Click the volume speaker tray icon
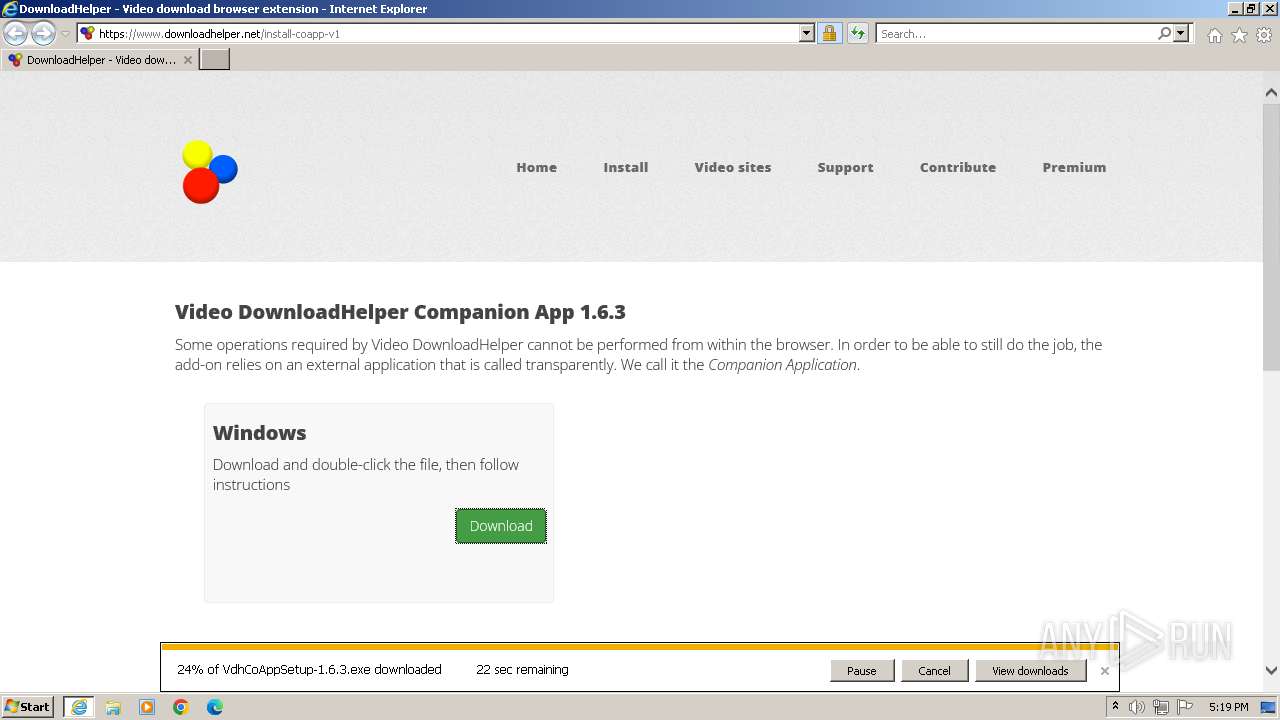This screenshot has width=1280, height=720. pos(1137,707)
